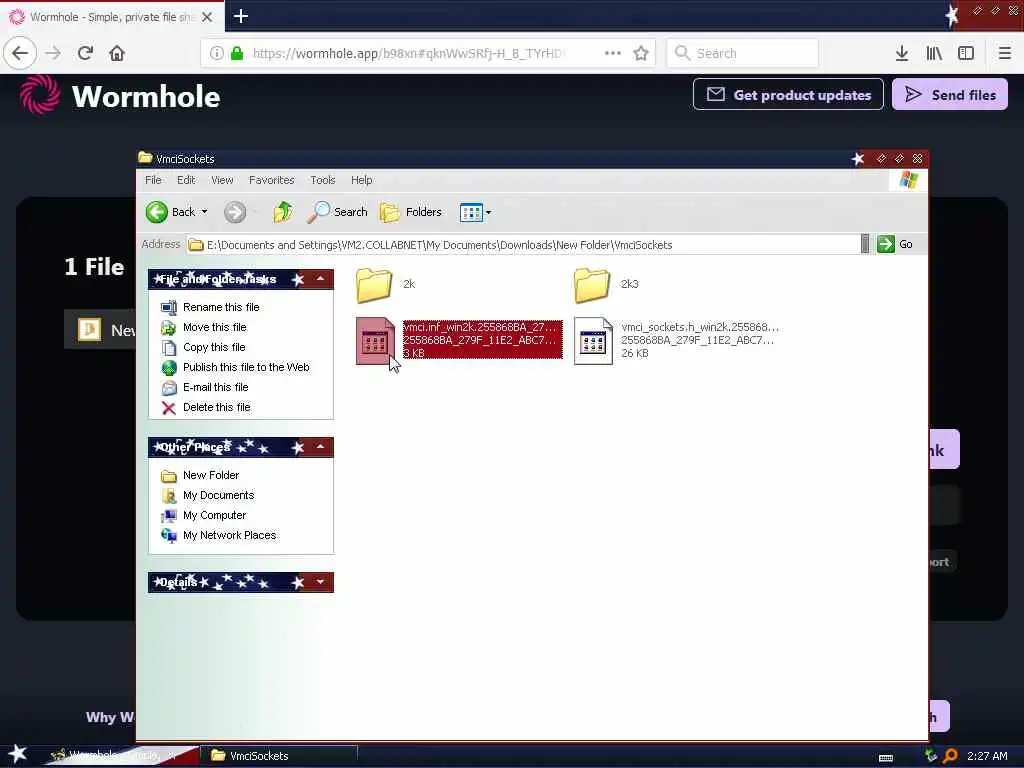This screenshot has width=1024, height=768.
Task: Select the 2k3 folder
Action: point(592,285)
